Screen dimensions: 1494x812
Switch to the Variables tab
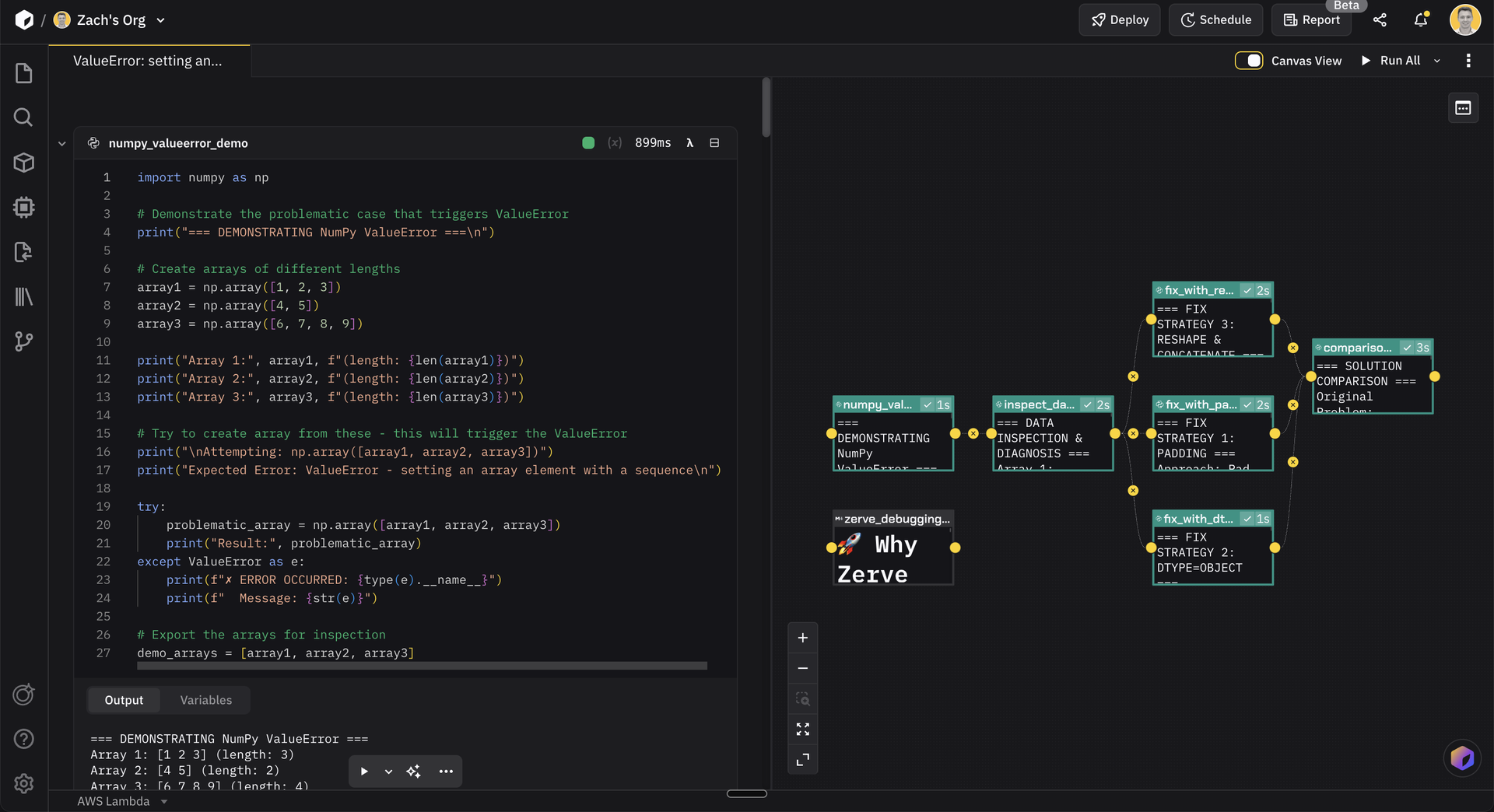(x=206, y=700)
